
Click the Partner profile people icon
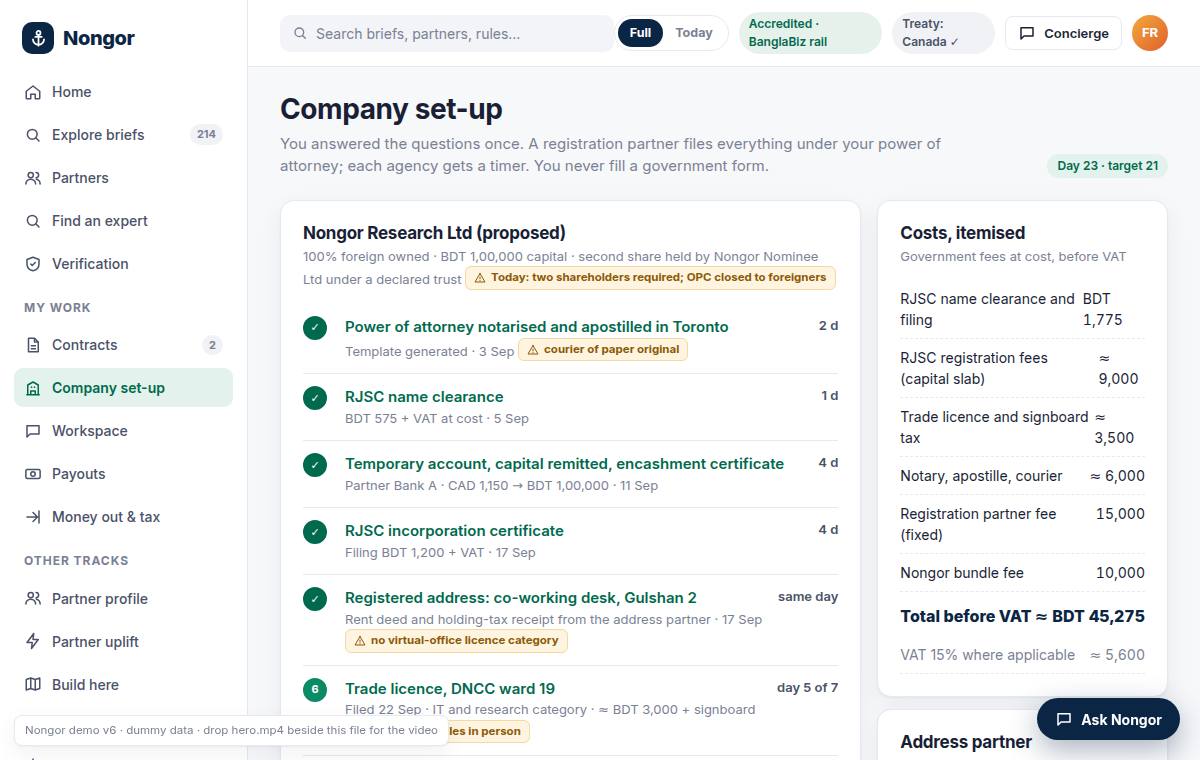point(33,599)
